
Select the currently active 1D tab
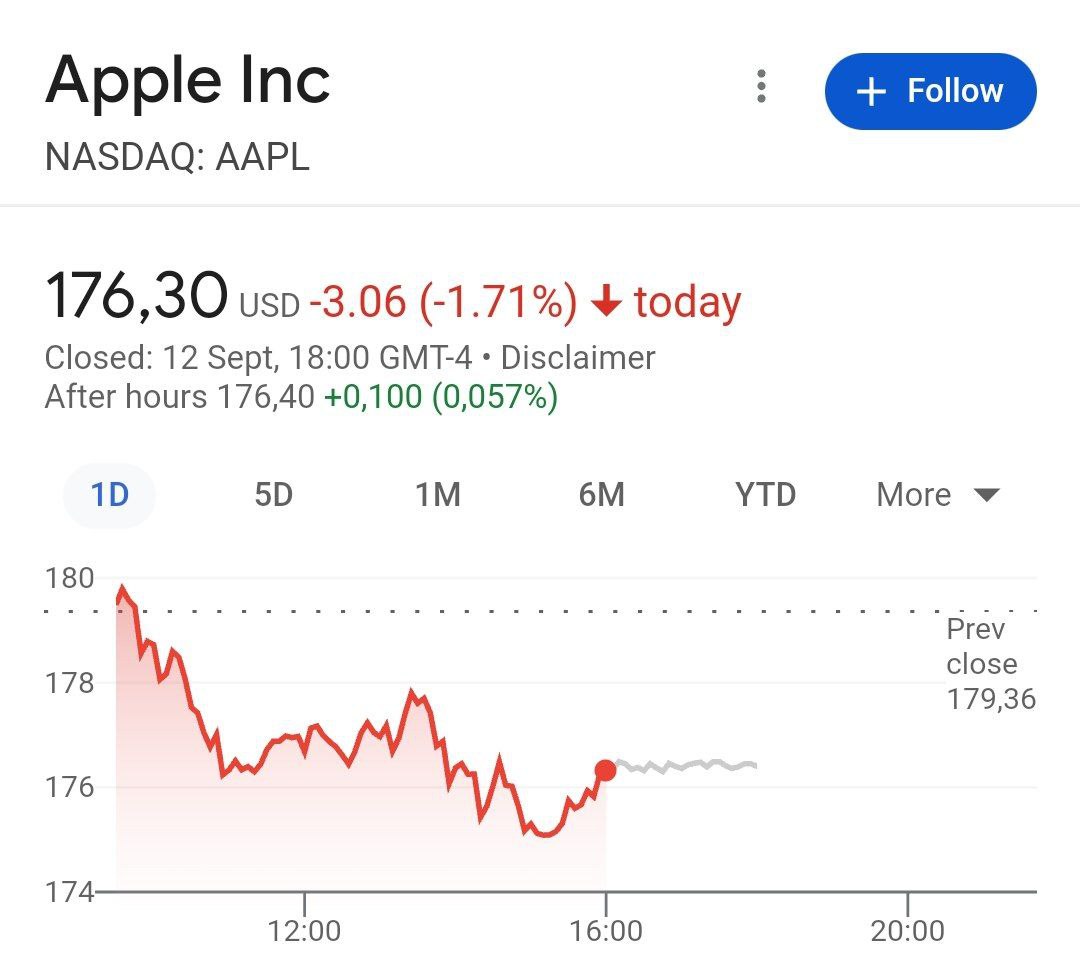coord(109,494)
